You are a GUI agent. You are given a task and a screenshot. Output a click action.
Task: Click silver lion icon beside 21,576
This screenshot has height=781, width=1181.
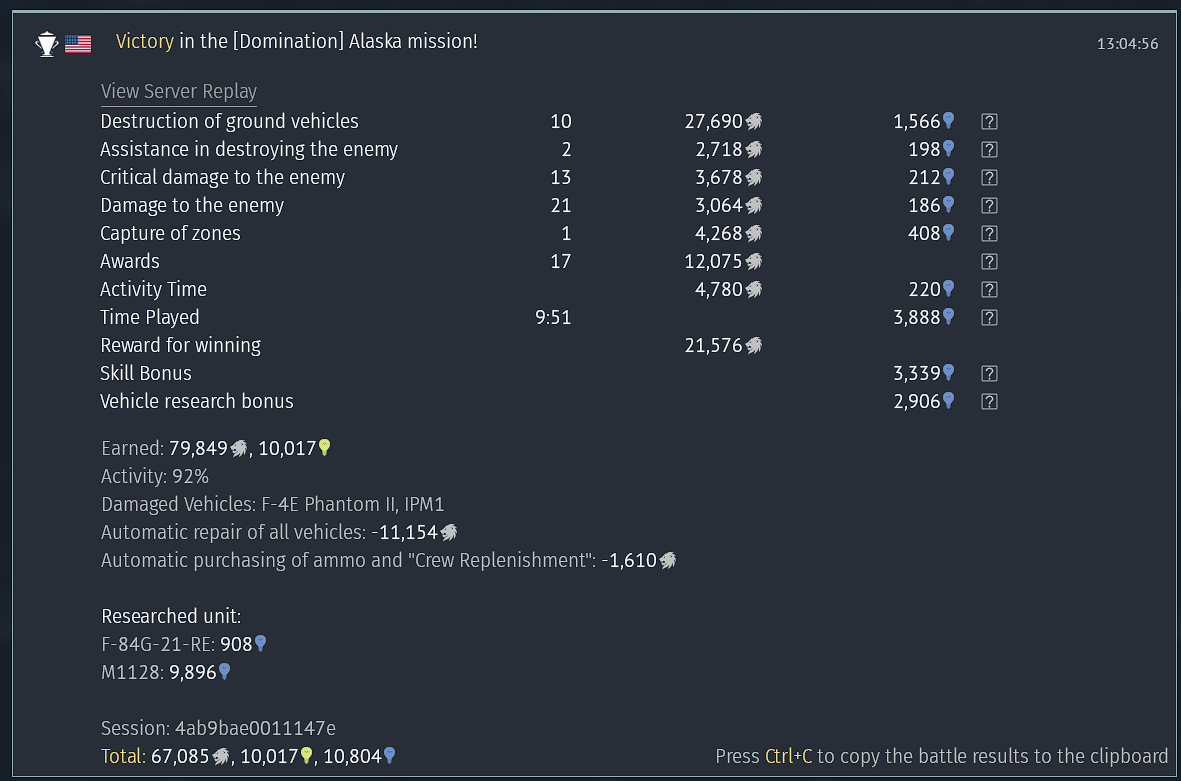pyautogui.click(x=754, y=345)
